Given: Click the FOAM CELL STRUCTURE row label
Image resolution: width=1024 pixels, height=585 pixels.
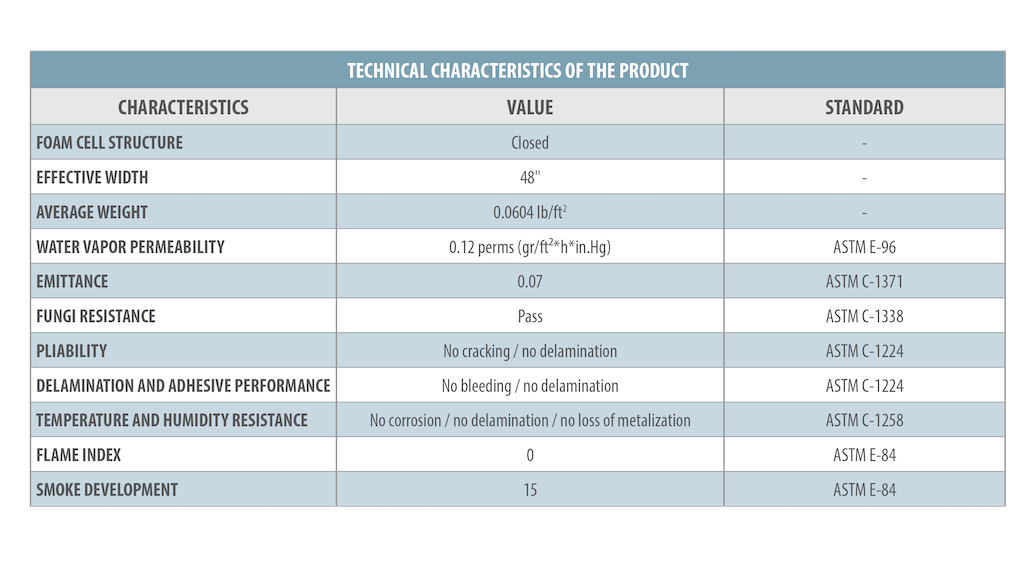Looking at the screenshot, I should click(110, 143).
